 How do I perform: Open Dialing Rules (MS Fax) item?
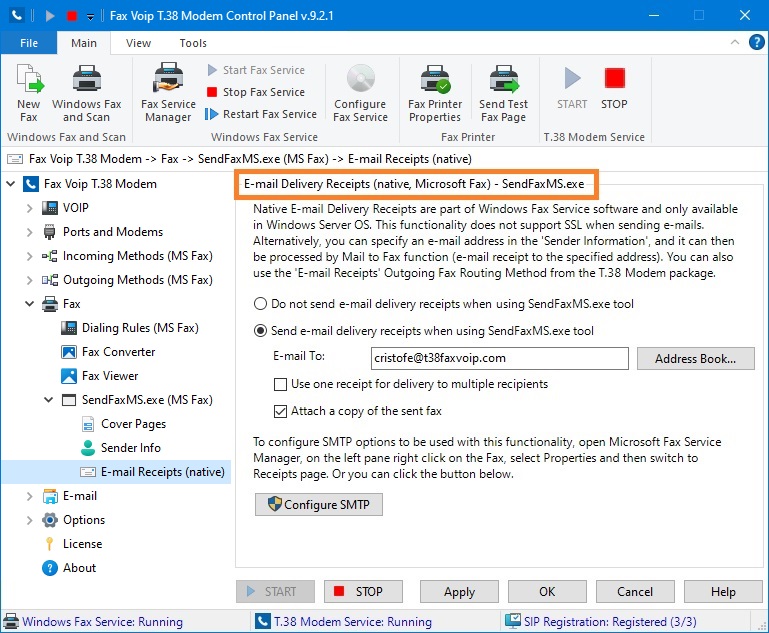tap(140, 328)
